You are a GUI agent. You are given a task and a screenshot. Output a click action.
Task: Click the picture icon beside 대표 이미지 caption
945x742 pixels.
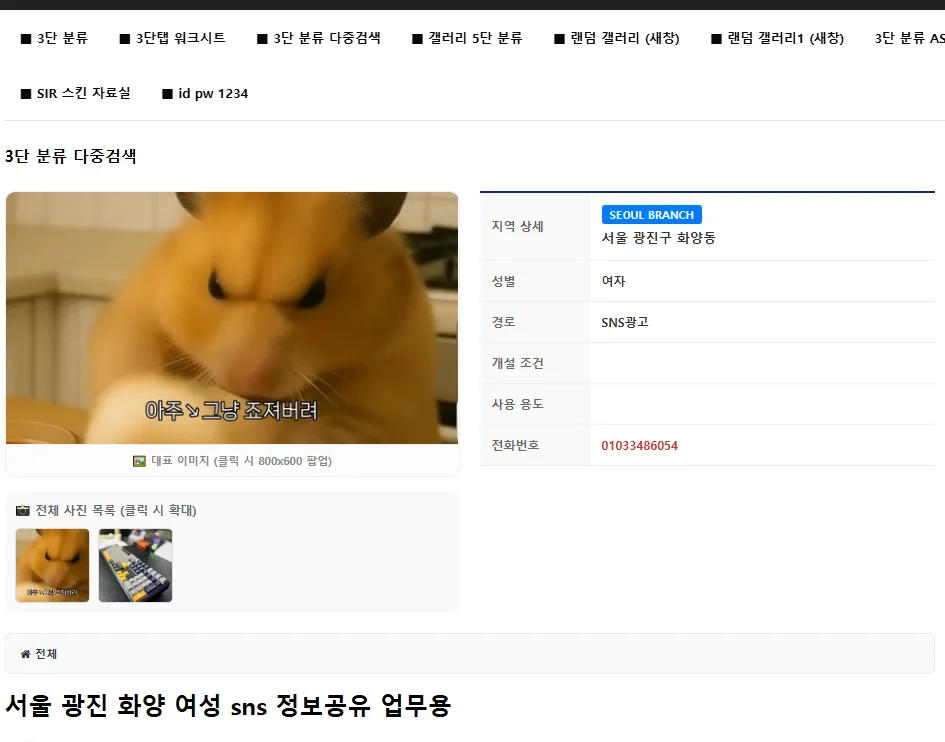pos(139,461)
